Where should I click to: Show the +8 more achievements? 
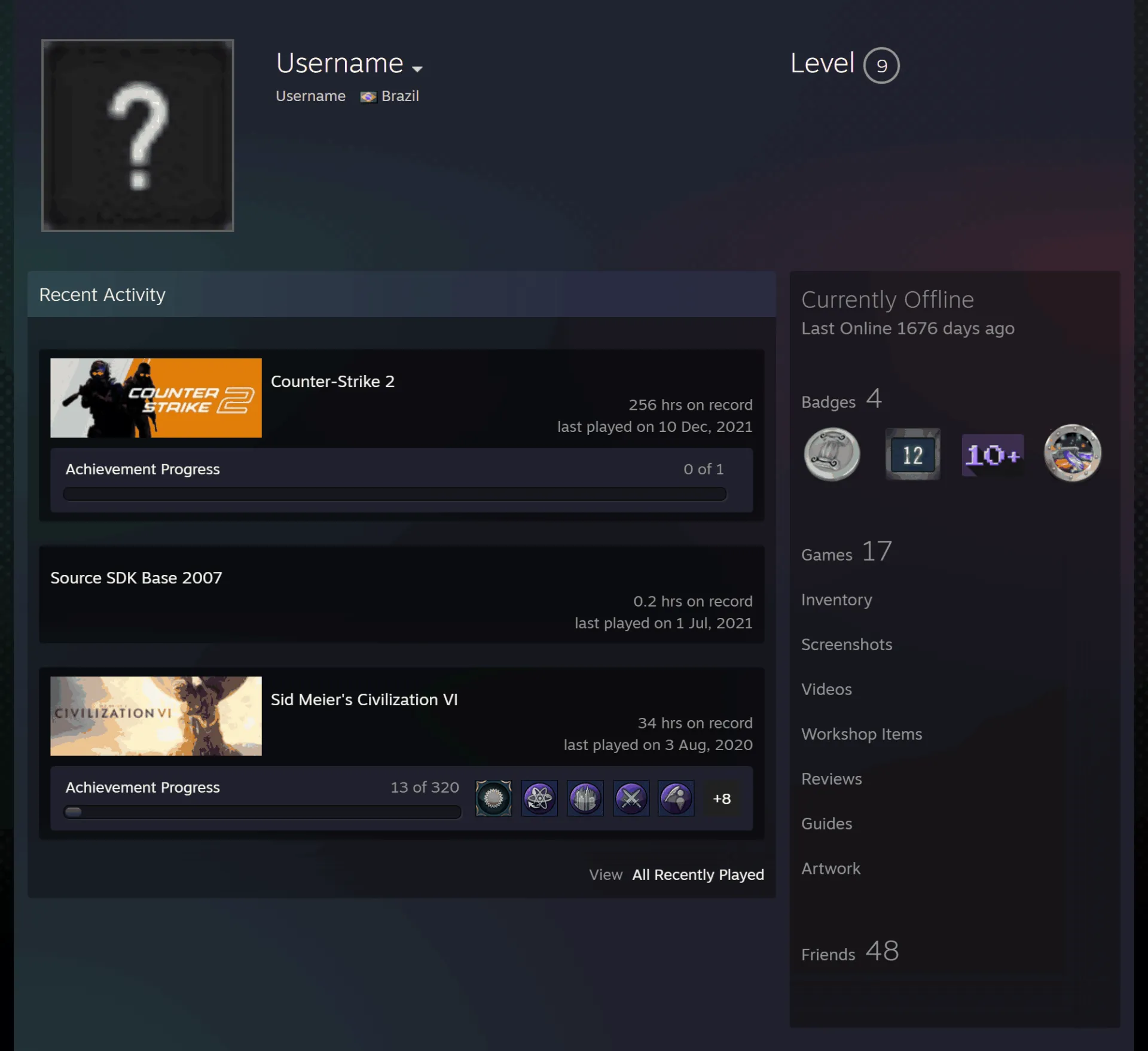point(722,799)
